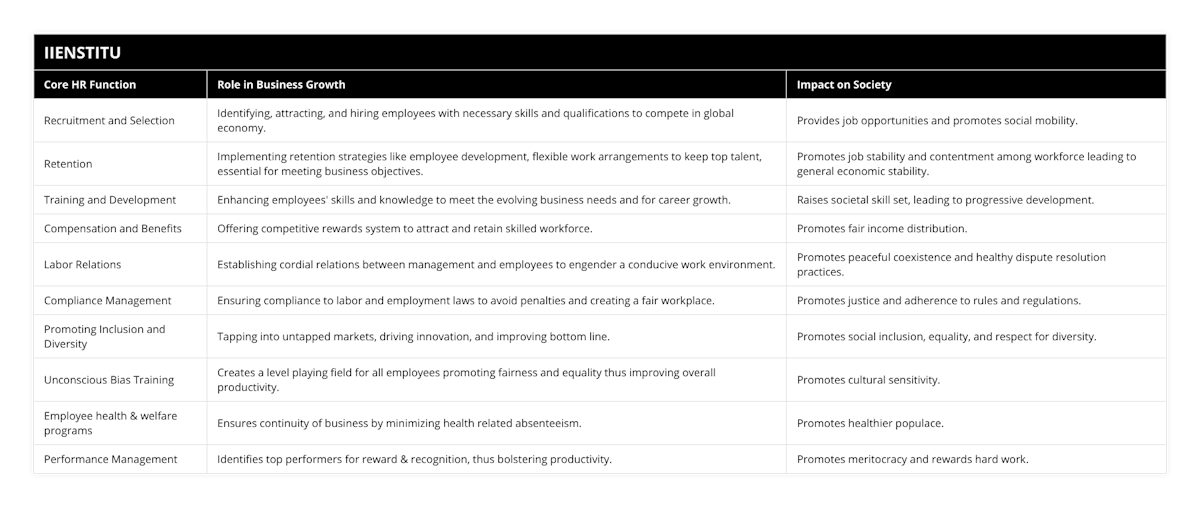Select the Core HR Function column header
This screenshot has width=1200, height=507.
pyautogui.click(x=90, y=85)
